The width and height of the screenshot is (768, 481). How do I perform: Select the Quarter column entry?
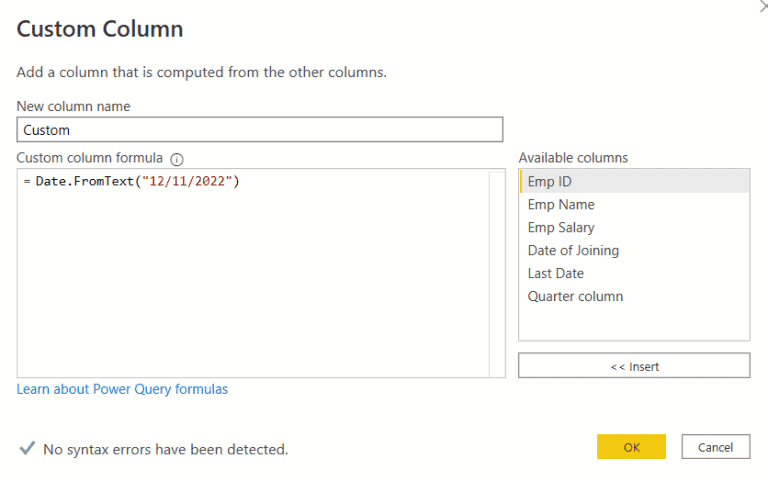[634, 296]
